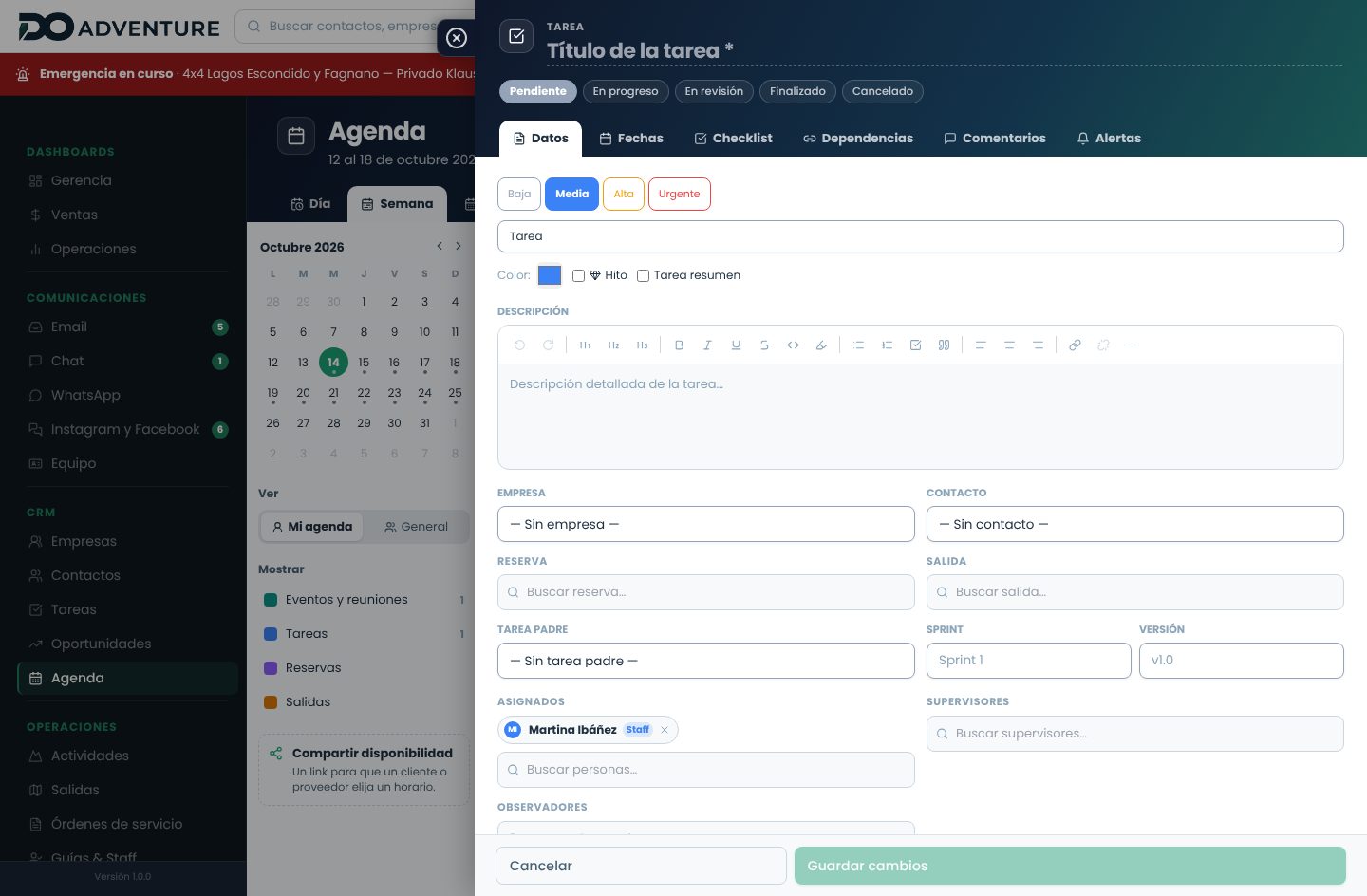
Task: Apply italic formatting in the description editor
Action: pyautogui.click(x=707, y=345)
